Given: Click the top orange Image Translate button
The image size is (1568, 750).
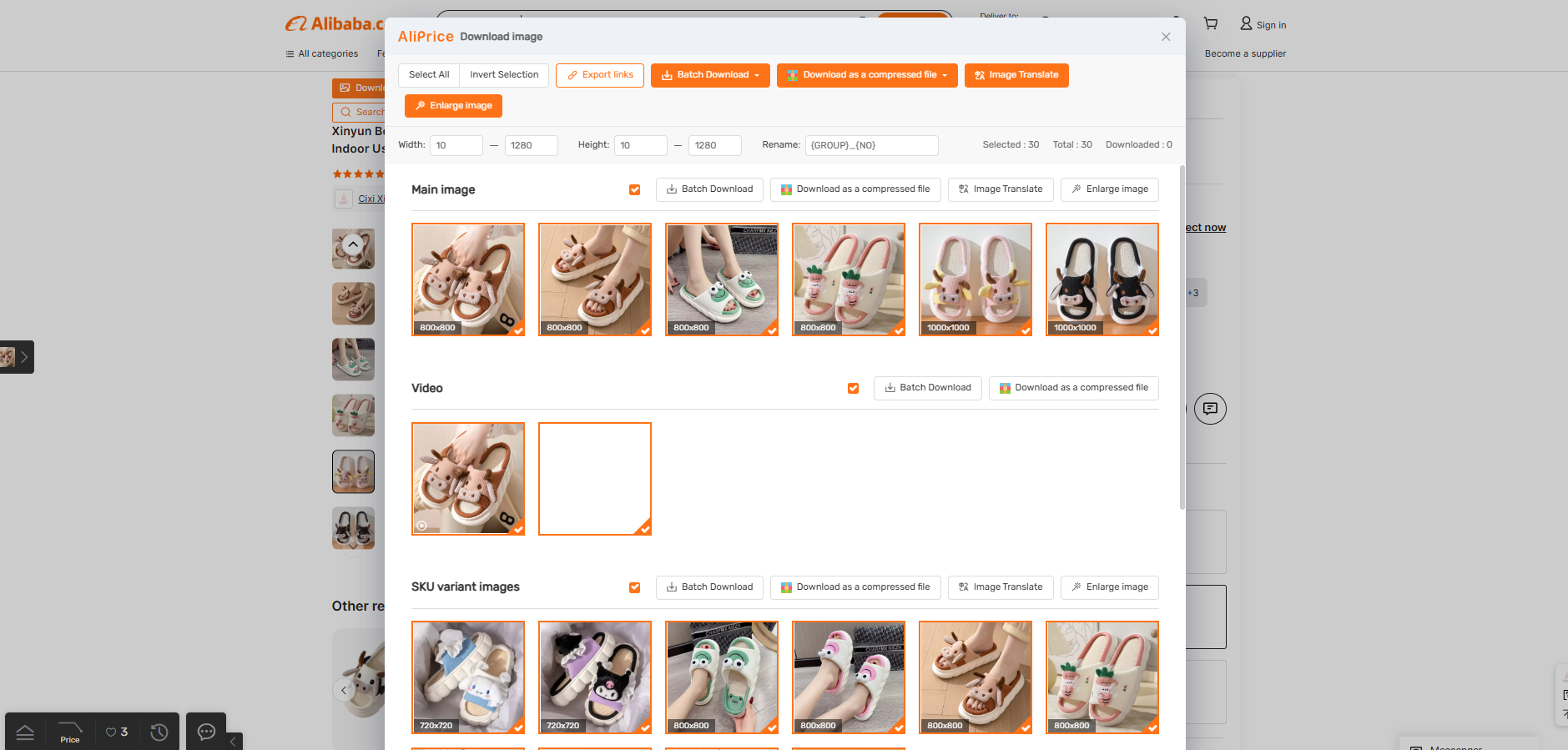Looking at the screenshot, I should 1016,75.
